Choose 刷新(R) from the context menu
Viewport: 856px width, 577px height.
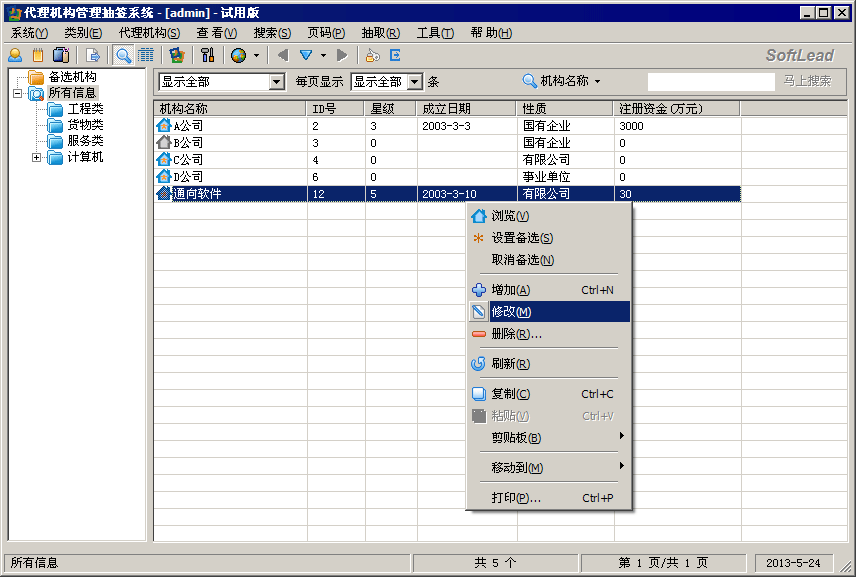pyautogui.click(x=549, y=364)
